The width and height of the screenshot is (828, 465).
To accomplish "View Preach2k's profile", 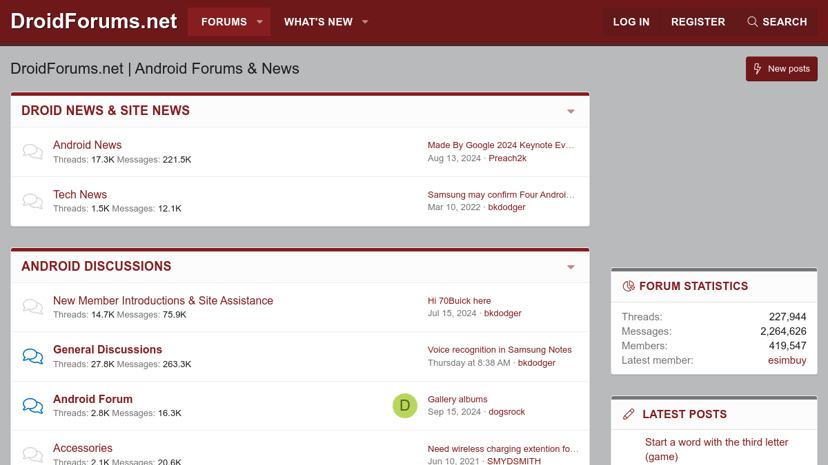I will [507, 158].
